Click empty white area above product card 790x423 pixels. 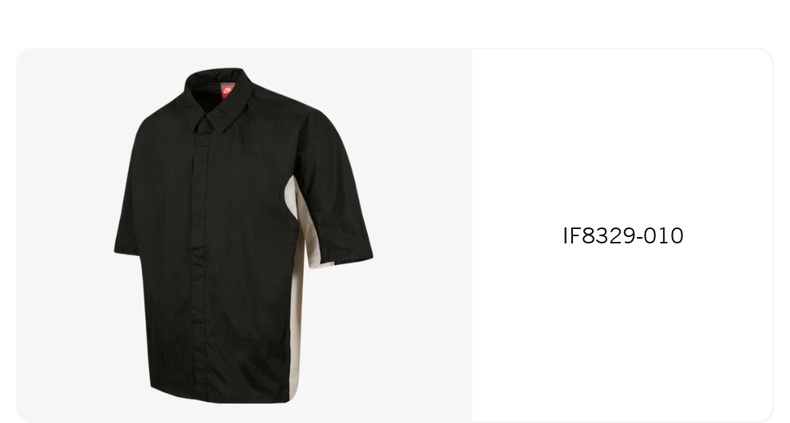(395, 23)
